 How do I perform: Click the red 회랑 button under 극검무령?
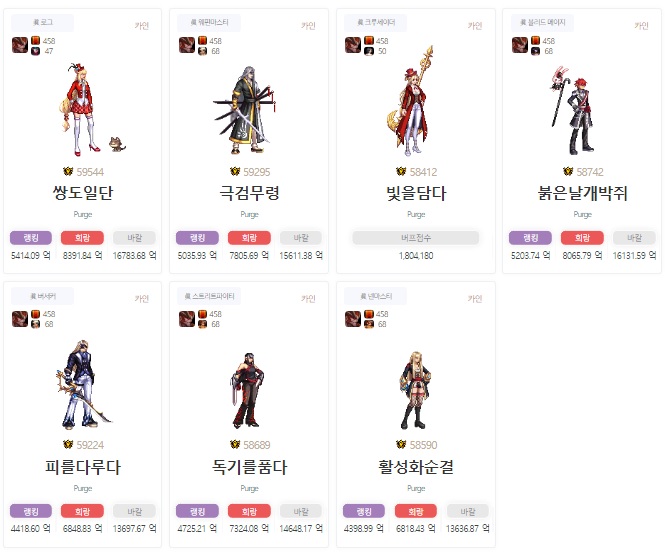click(249, 238)
